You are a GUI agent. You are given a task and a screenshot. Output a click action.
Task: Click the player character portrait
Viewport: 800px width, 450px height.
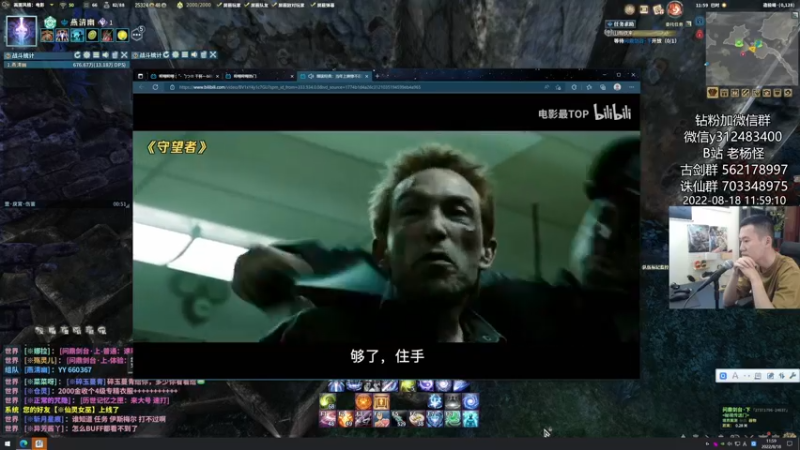pyautogui.click(x=21, y=31)
